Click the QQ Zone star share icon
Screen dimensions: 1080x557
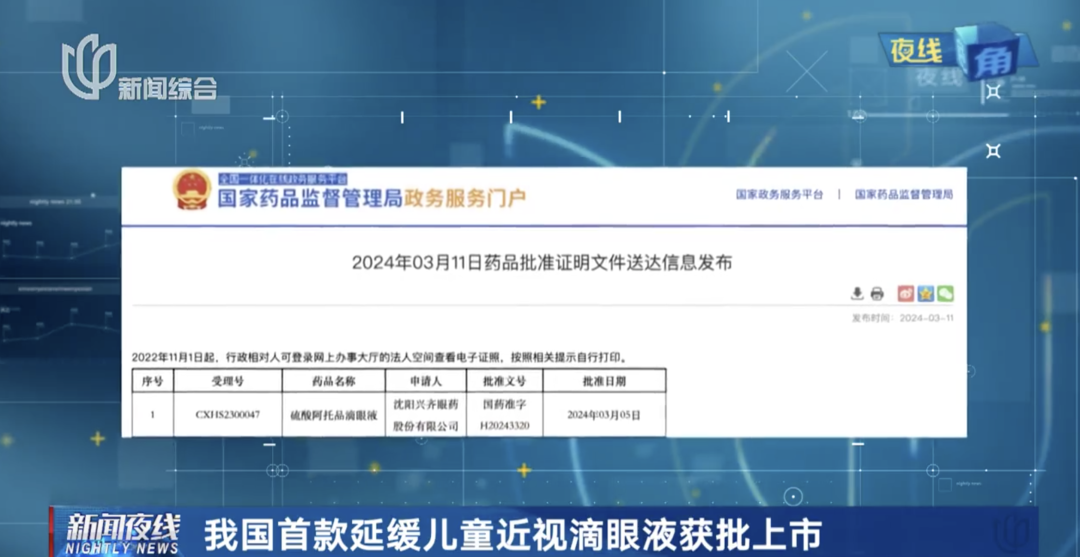(x=925, y=293)
